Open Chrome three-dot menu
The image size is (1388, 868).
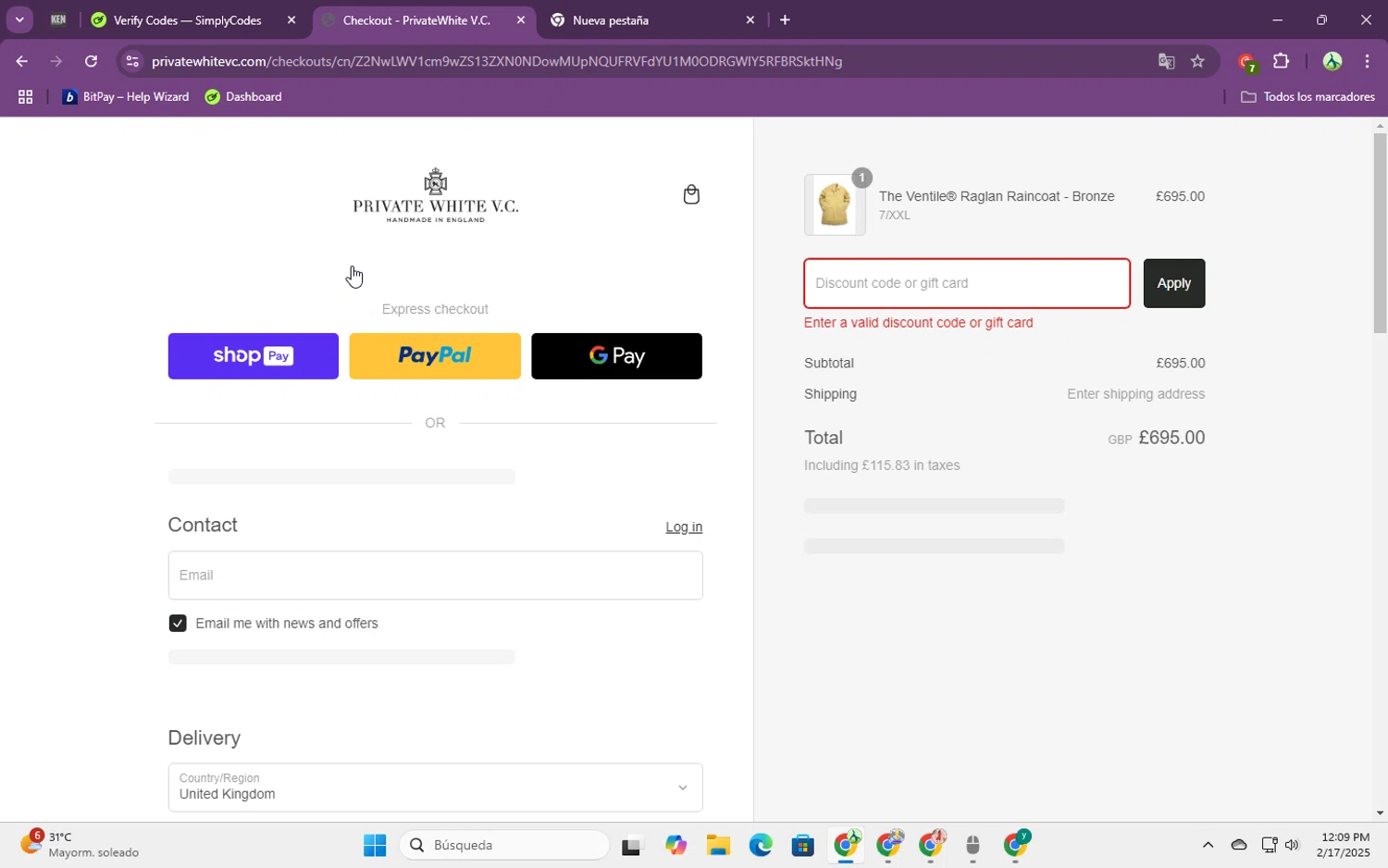pos(1368,62)
